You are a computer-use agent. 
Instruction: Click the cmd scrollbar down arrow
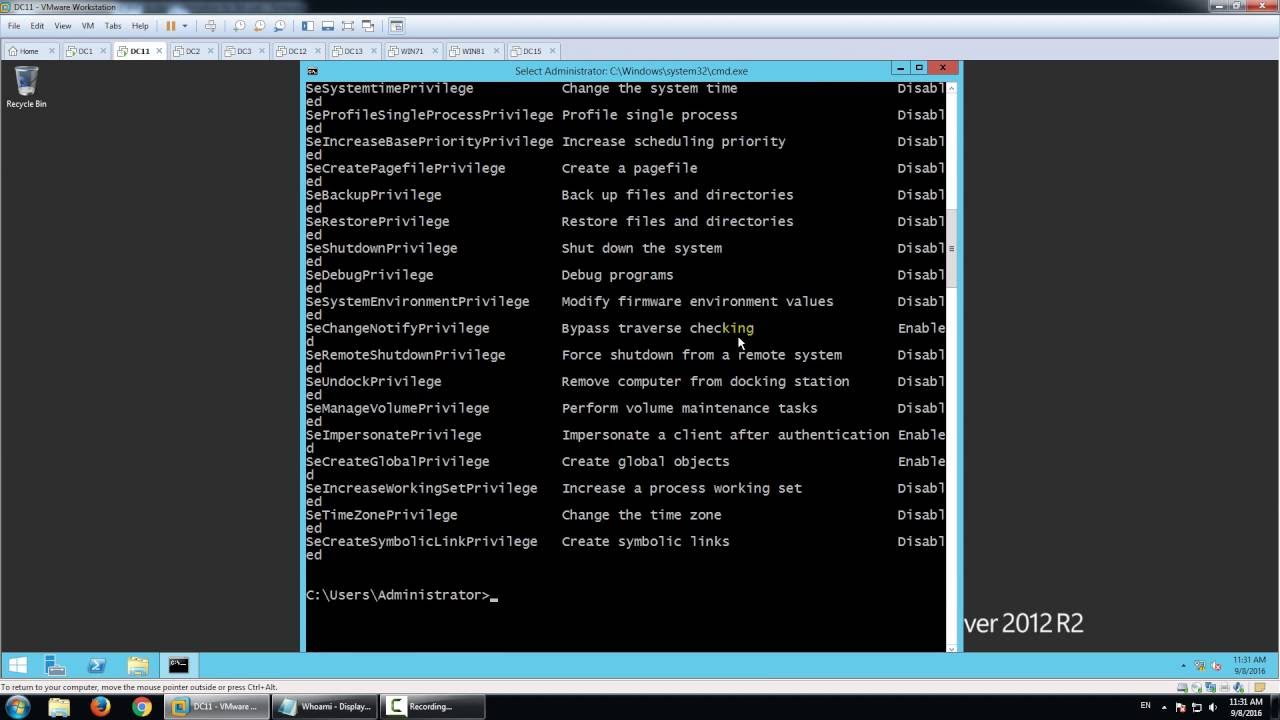(x=951, y=647)
